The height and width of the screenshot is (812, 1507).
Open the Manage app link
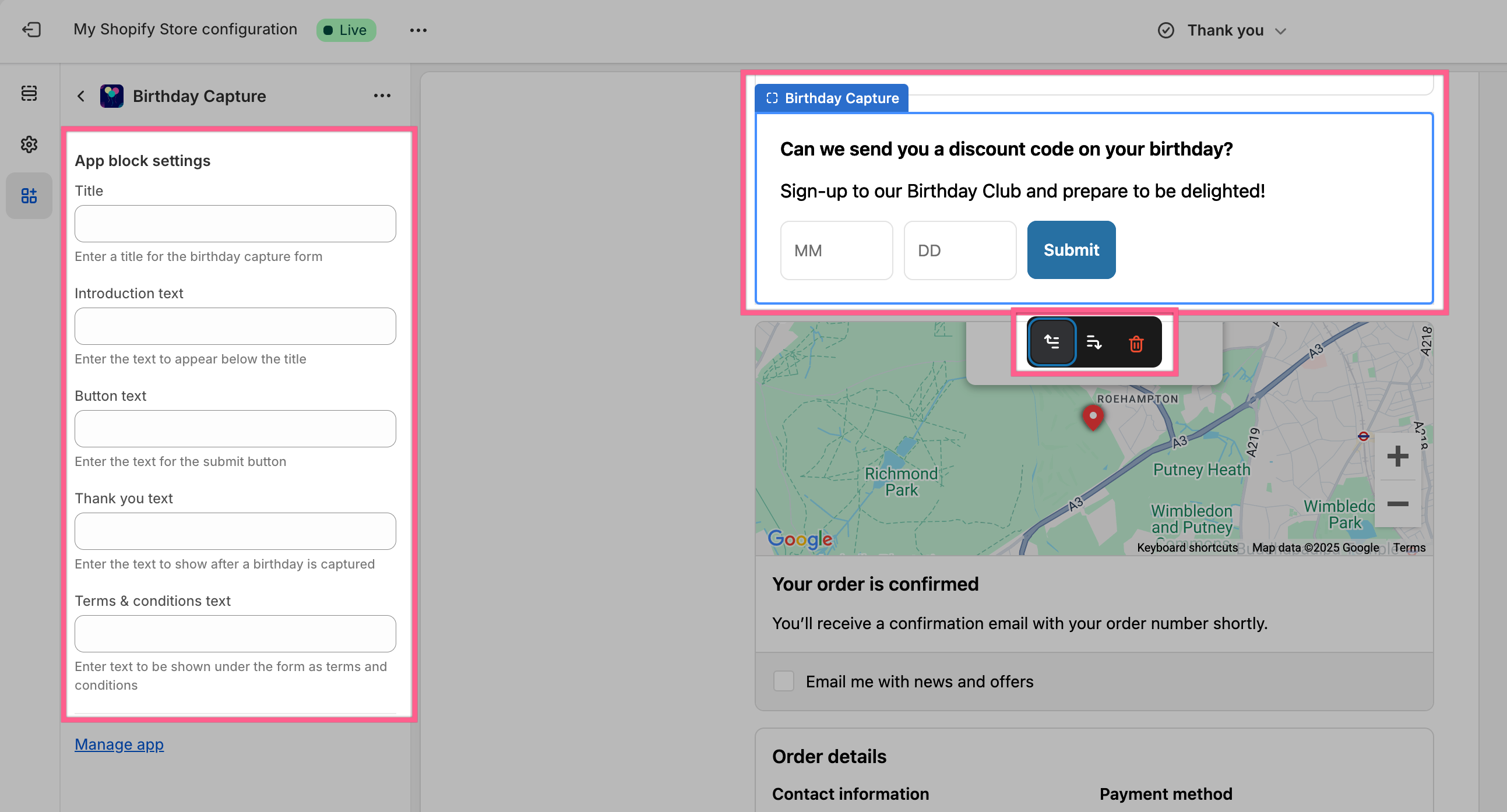point(119,744)
